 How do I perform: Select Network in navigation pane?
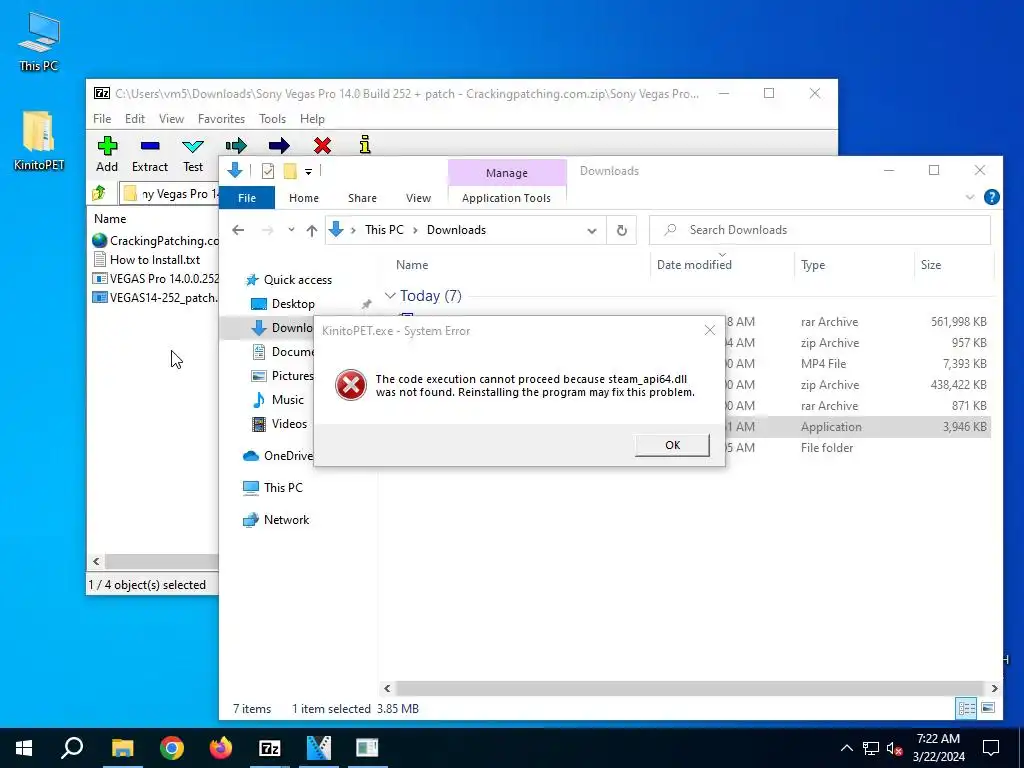pyautogui.click(x=276, y=520)
